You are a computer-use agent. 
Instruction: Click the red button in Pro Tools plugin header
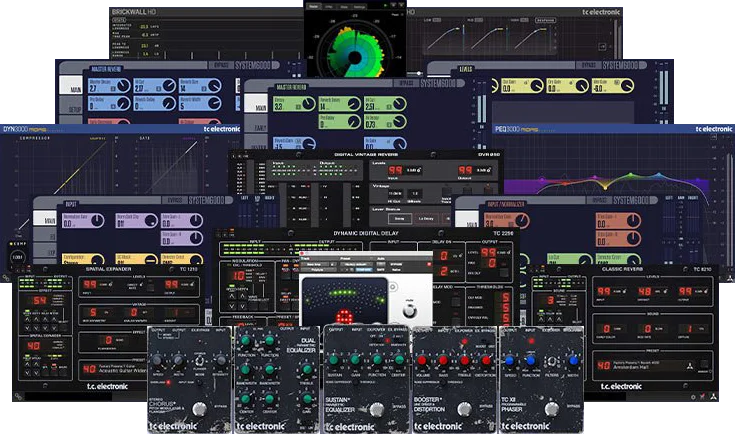[x=429, y=265]
